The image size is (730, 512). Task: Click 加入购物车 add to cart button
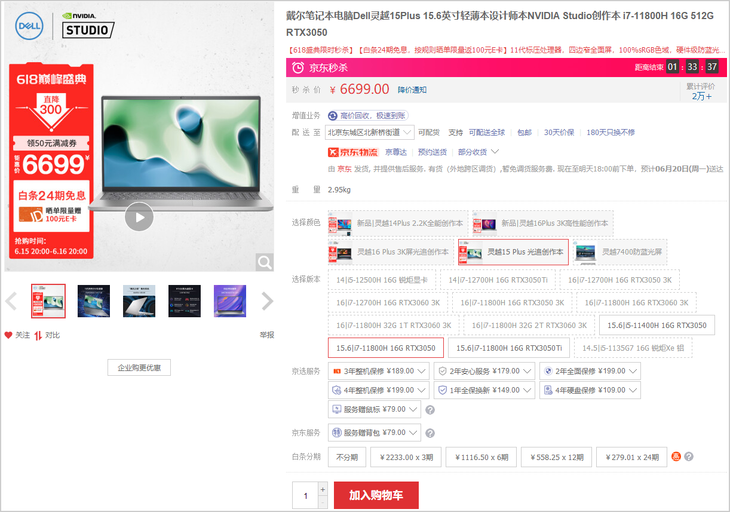376,495
